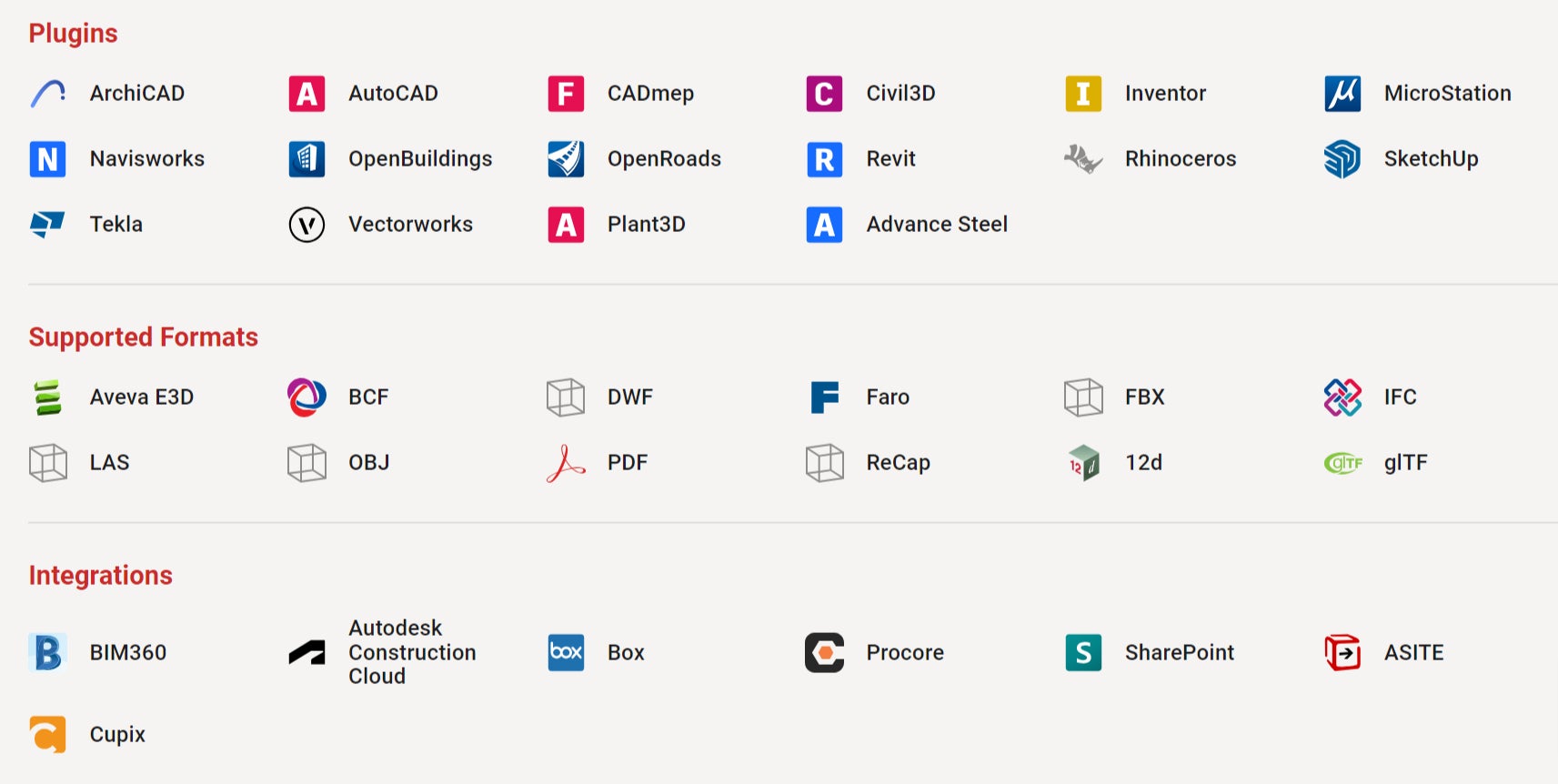1558x784 pixels.
Task: Open the PDF Acrobat icon
Action: click(x=566, y=463)
